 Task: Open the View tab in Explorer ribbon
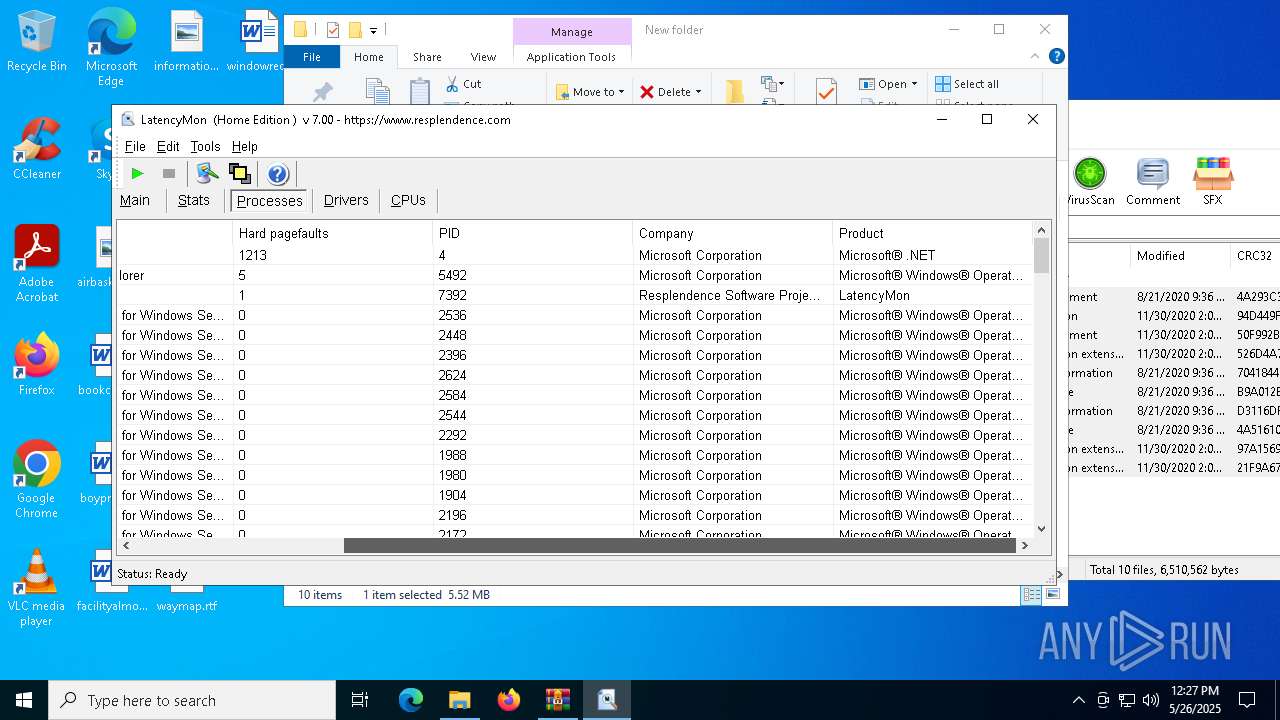(x=483, y=57)
